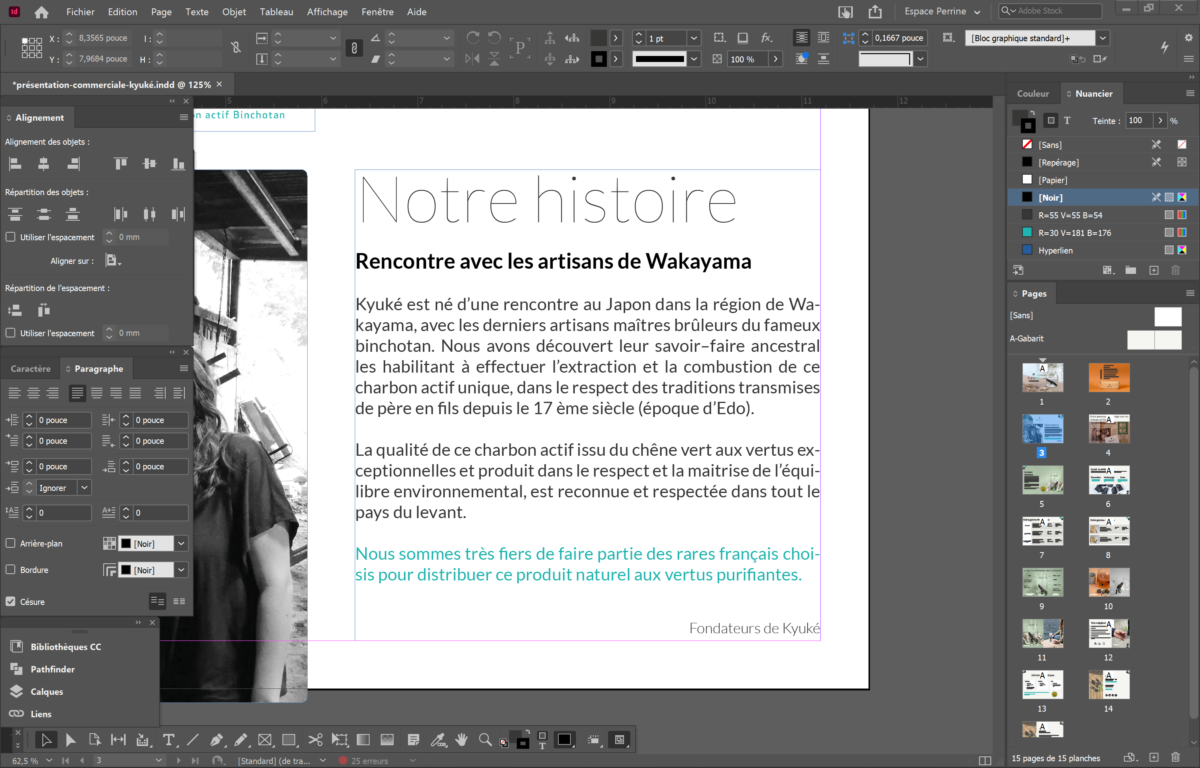Select the Type (T) tool

point(169,740)
